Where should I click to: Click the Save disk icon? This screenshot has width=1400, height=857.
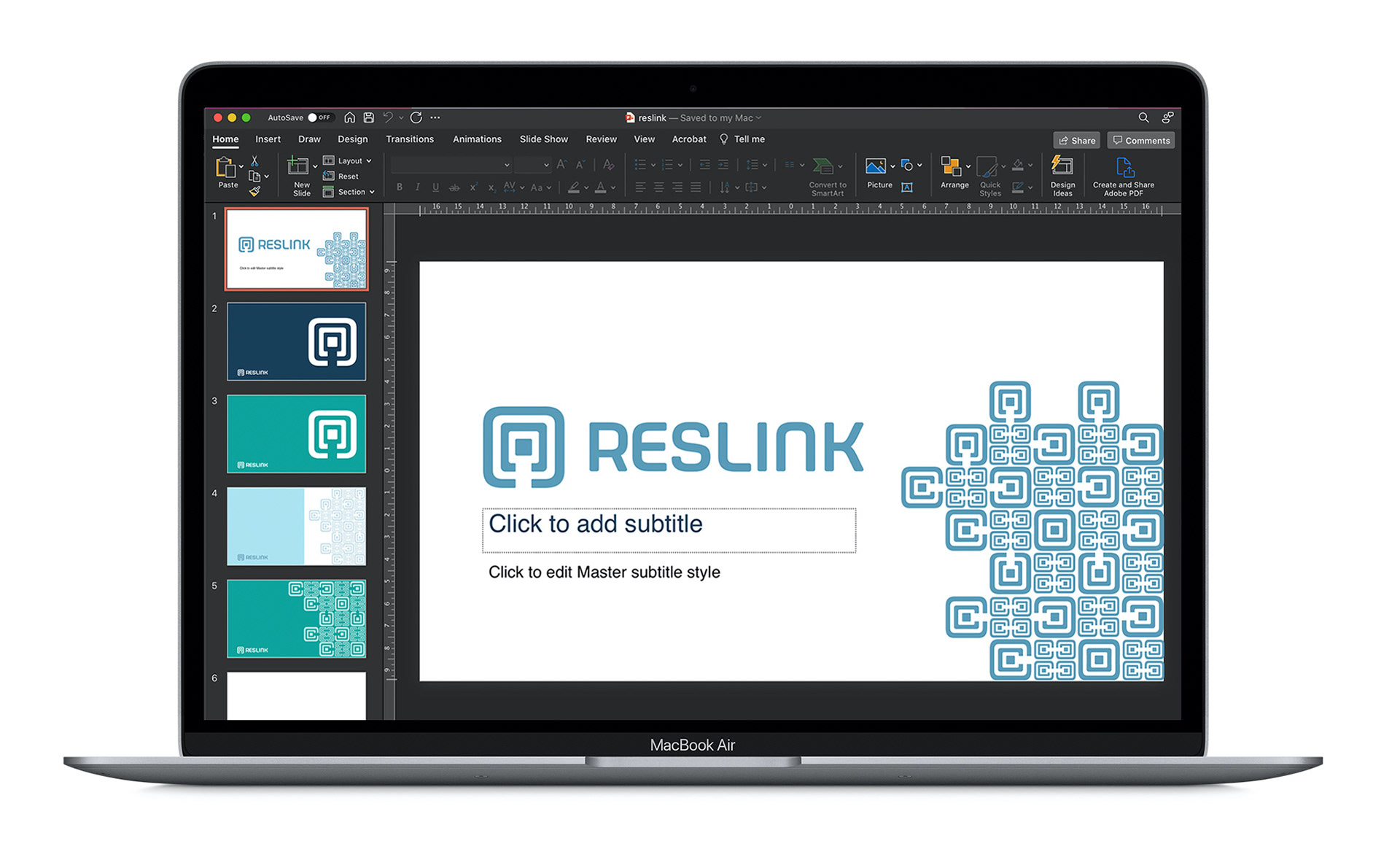pos(369,117)
